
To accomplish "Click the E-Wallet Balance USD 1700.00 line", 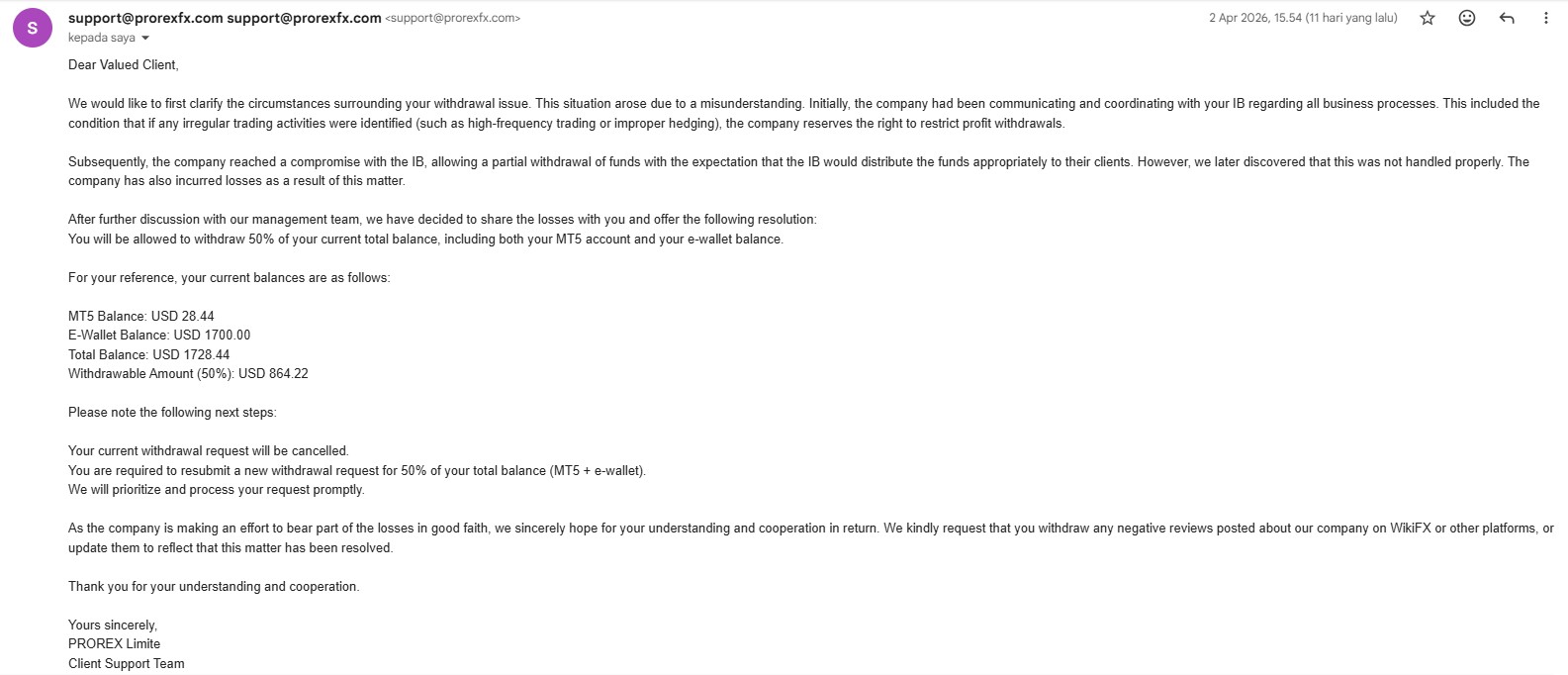I will tap(159, 335).
